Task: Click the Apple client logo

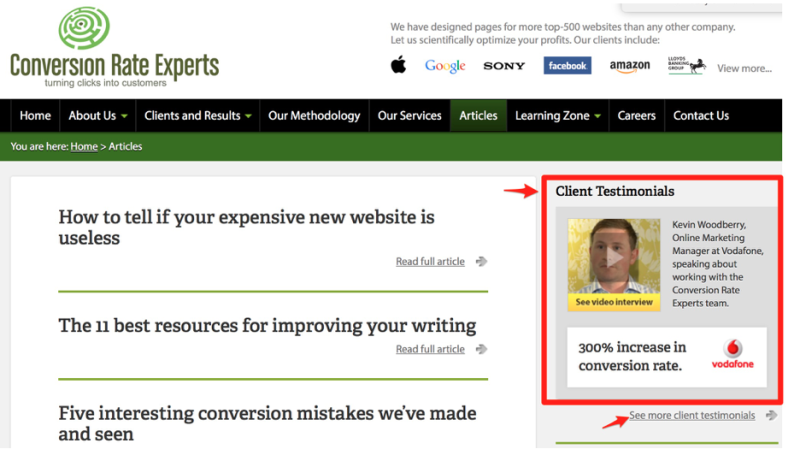Action: [x=399, y=66]
